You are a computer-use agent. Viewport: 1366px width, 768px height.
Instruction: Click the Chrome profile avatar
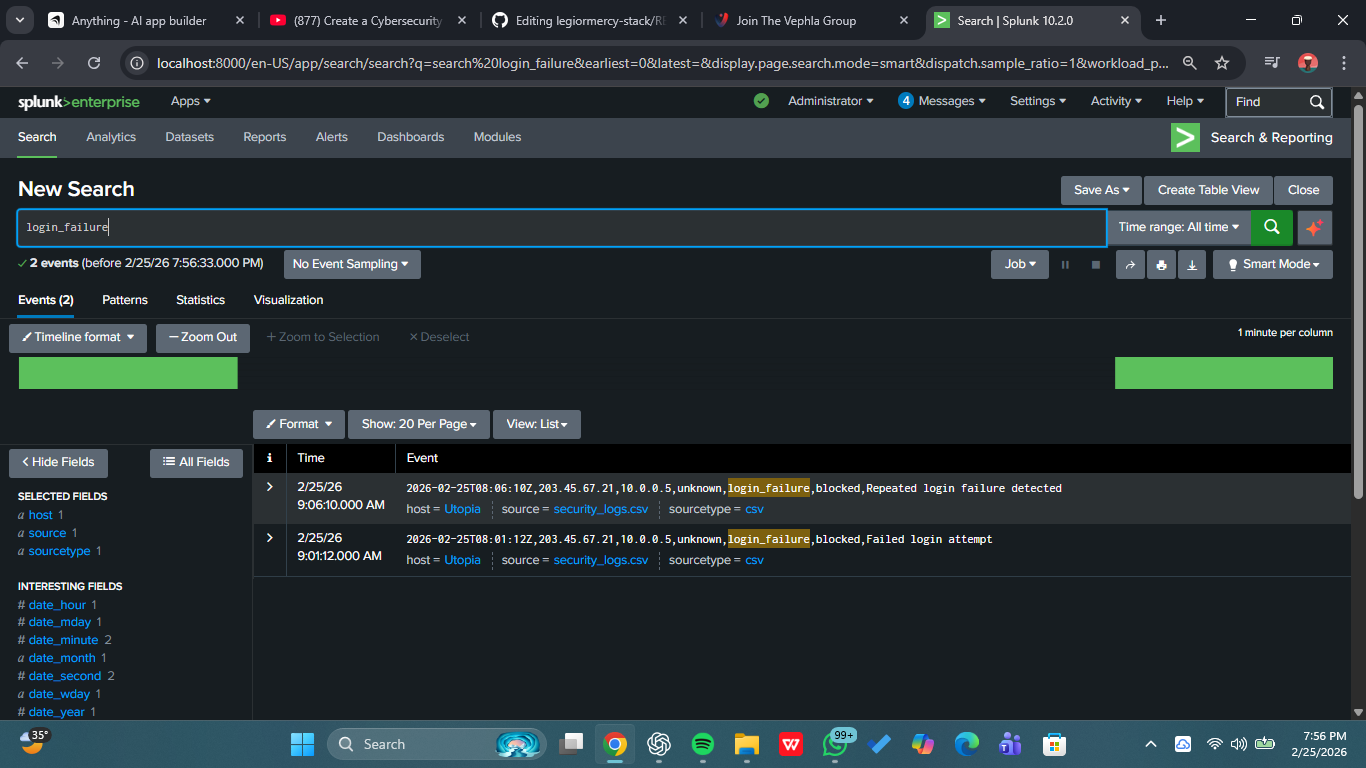click(1308, 63)
